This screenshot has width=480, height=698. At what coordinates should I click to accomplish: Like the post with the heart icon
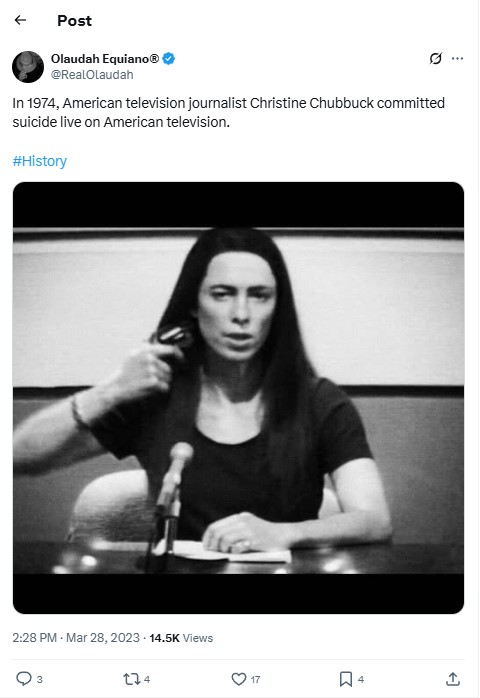tap(239, 679)
